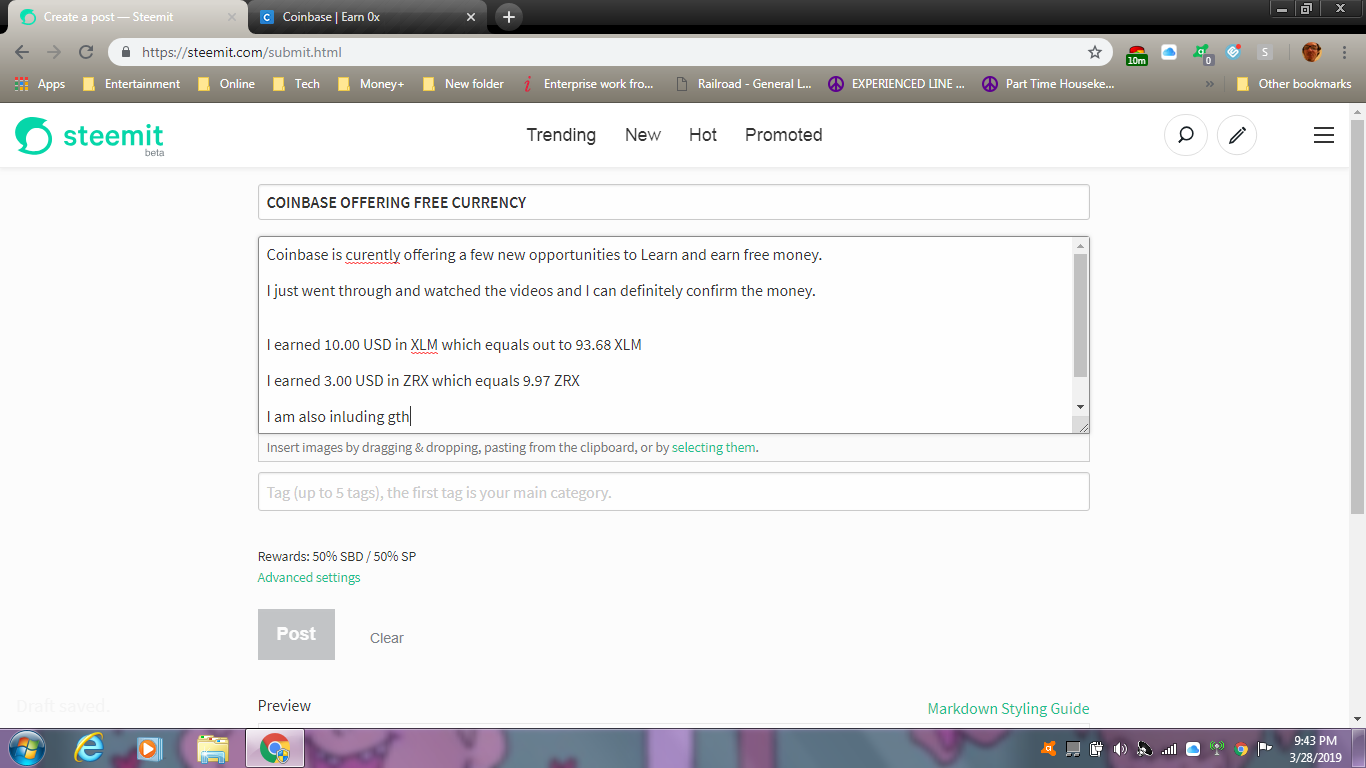1366x768 pixels.
Task: Open a new browser tab
Action: click(x=509, y=17)
